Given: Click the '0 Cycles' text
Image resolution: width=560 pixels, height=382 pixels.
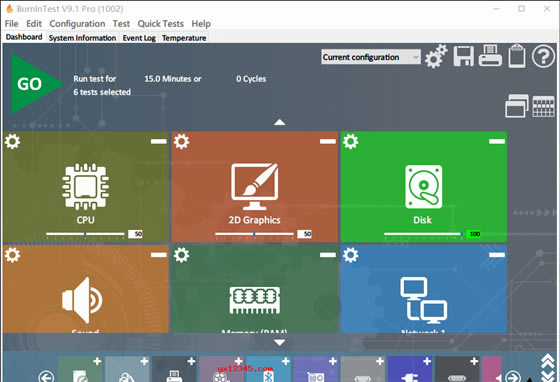Looking at the screenshot, I should [x=251, y=79].
